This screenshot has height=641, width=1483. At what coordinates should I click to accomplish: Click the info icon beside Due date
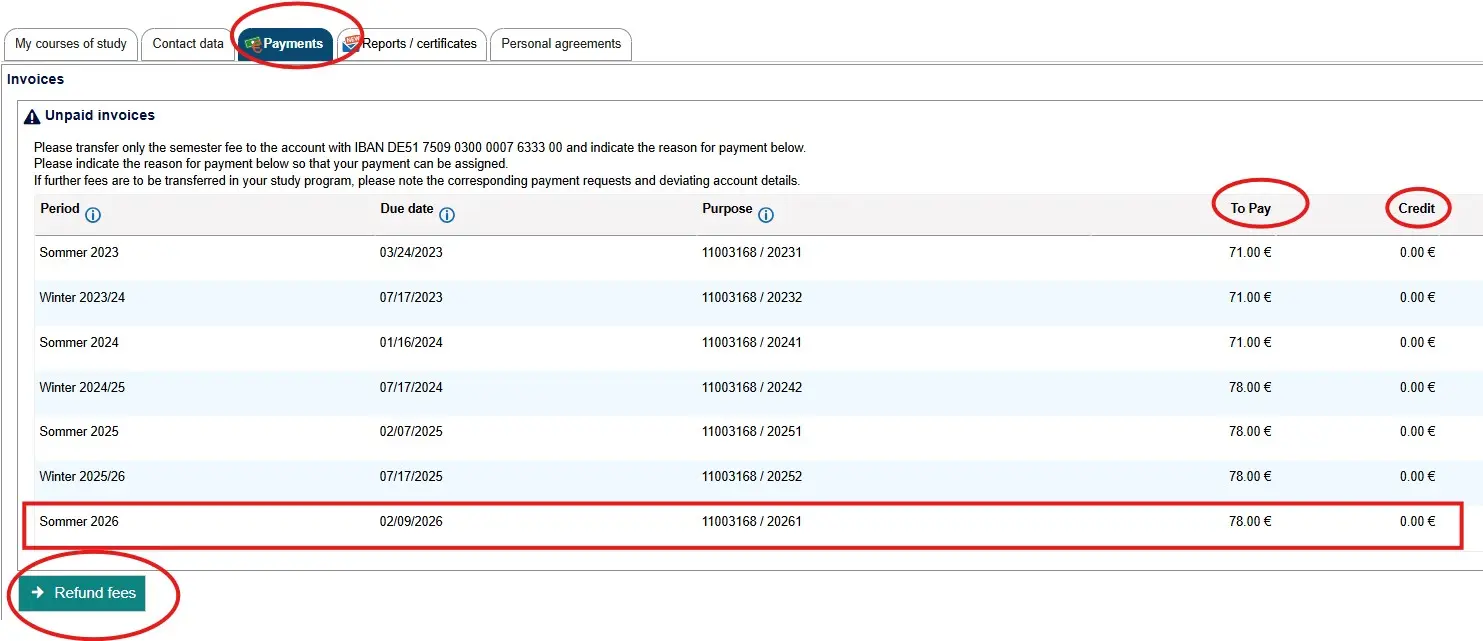[447, 215]
